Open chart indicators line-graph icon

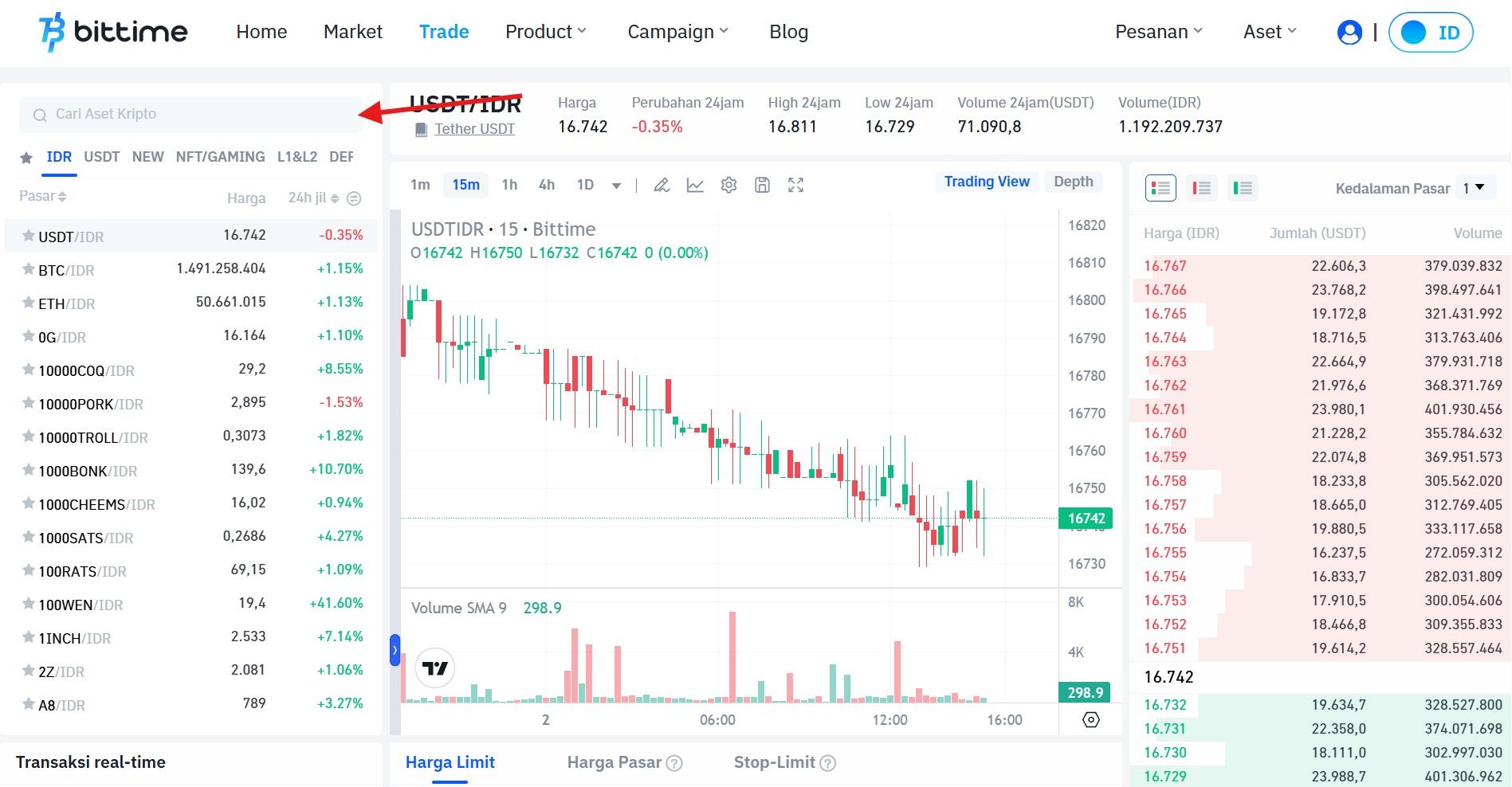695,186
